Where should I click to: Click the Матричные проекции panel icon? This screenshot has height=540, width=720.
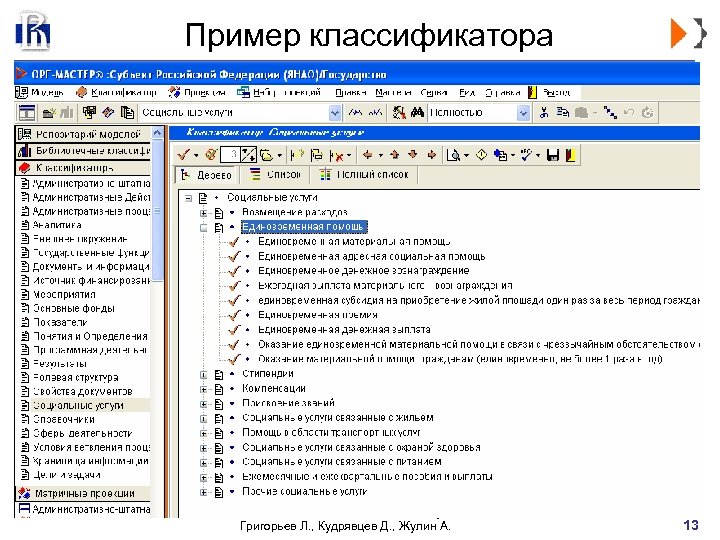[24, 494]
